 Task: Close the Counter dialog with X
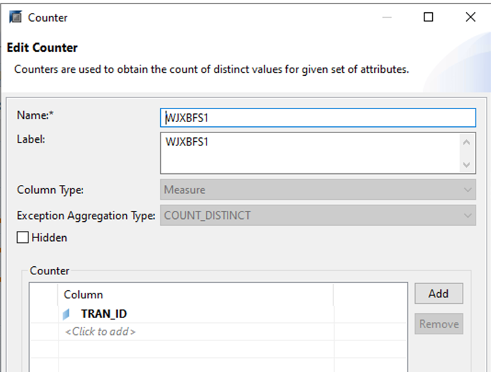470,17
